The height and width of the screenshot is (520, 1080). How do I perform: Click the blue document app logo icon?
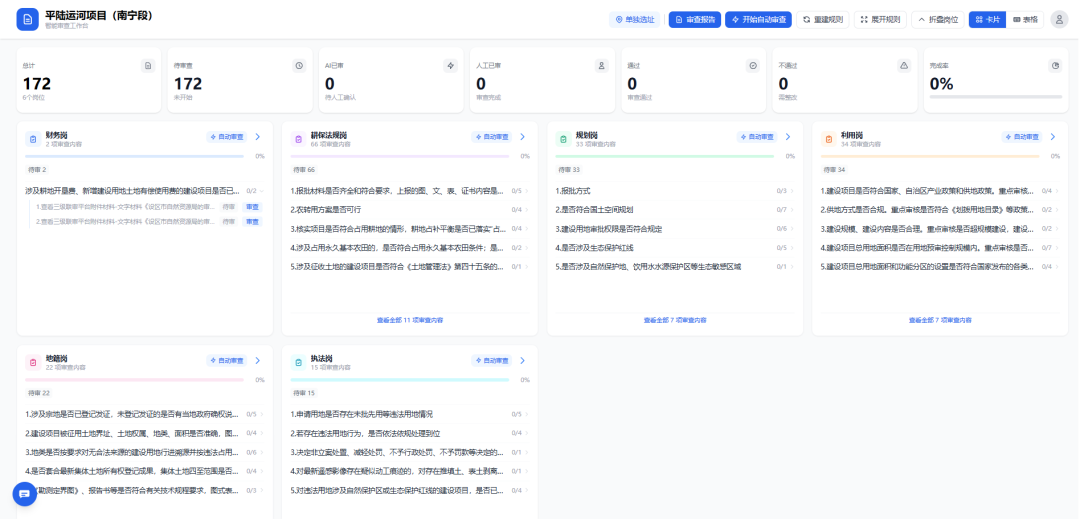(x=28, y=19)
